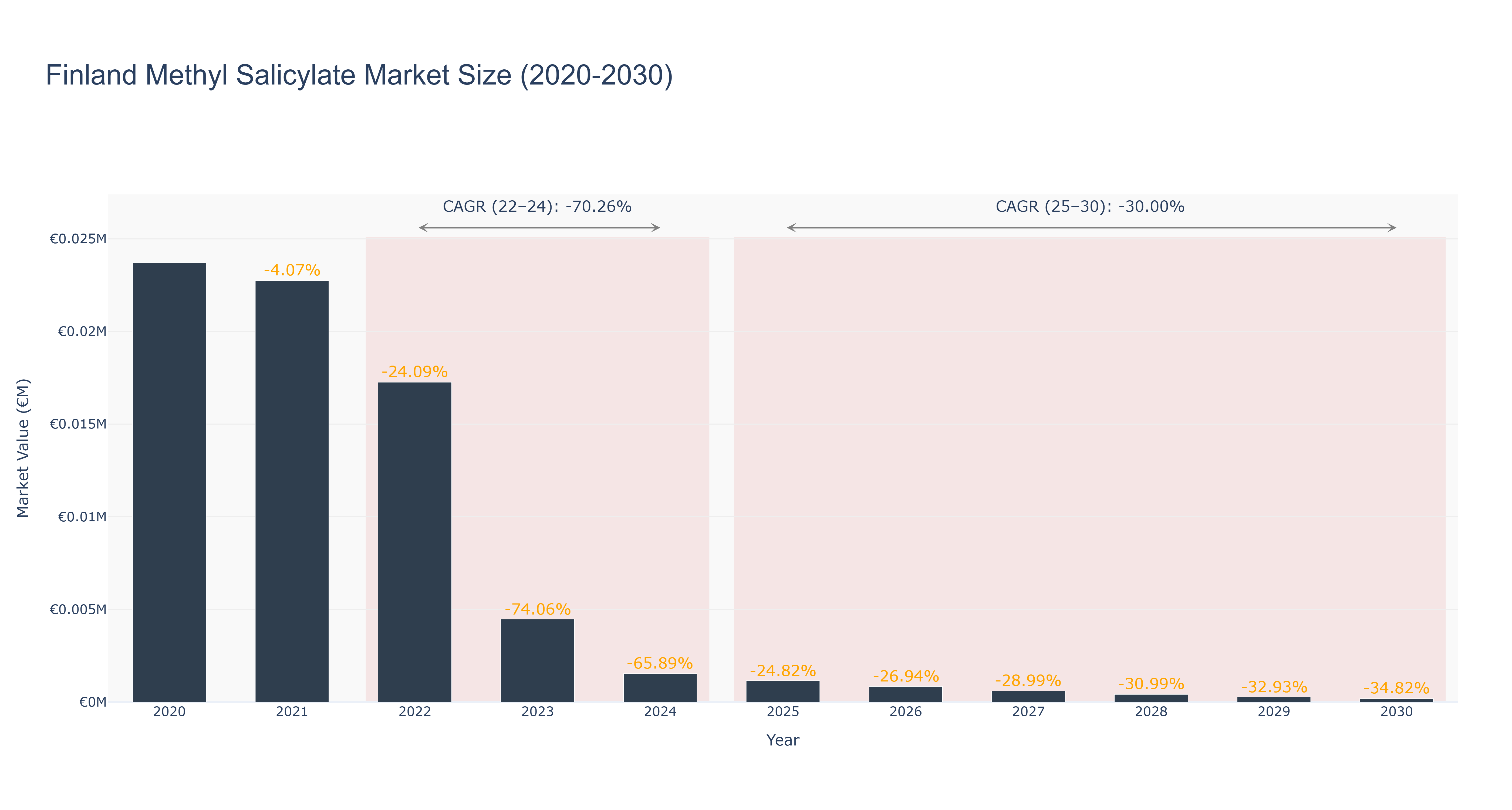This screenshot has height=810, width=1512.
Task: Select the 2025 bar in the chart
Action: tap(782, 691)
